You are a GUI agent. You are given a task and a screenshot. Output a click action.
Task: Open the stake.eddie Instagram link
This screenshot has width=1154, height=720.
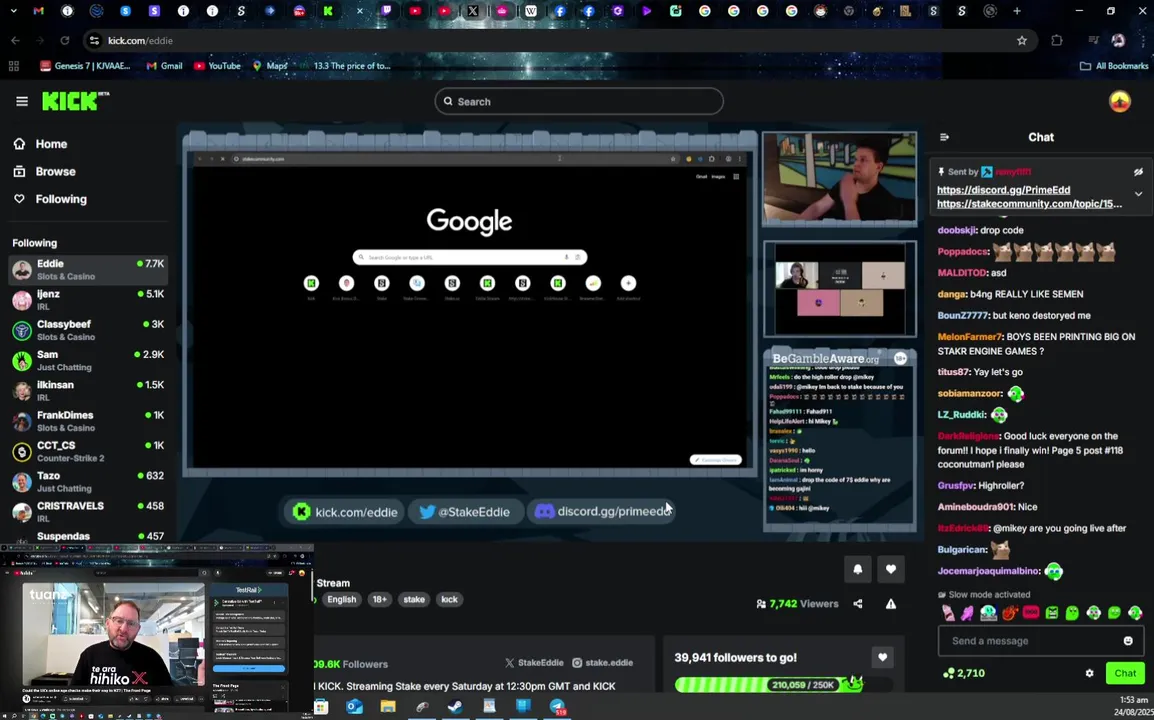[602, 663]
